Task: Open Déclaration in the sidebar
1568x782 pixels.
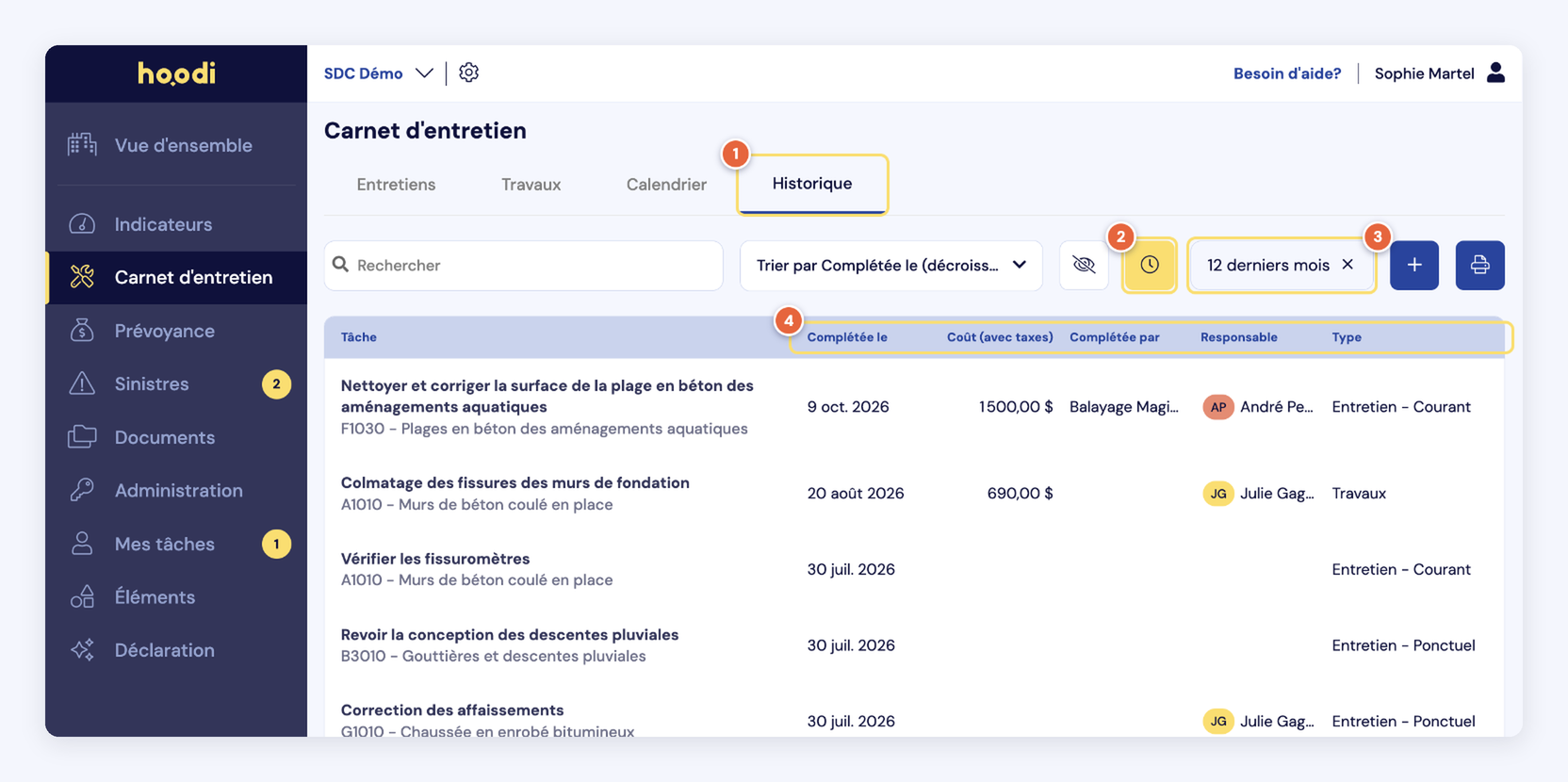Action: point(176,650)
